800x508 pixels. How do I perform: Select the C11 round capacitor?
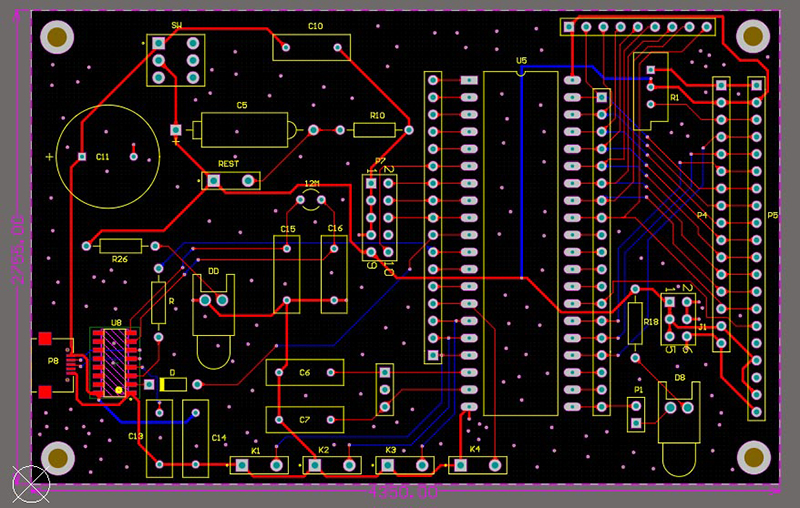(106, 156)
